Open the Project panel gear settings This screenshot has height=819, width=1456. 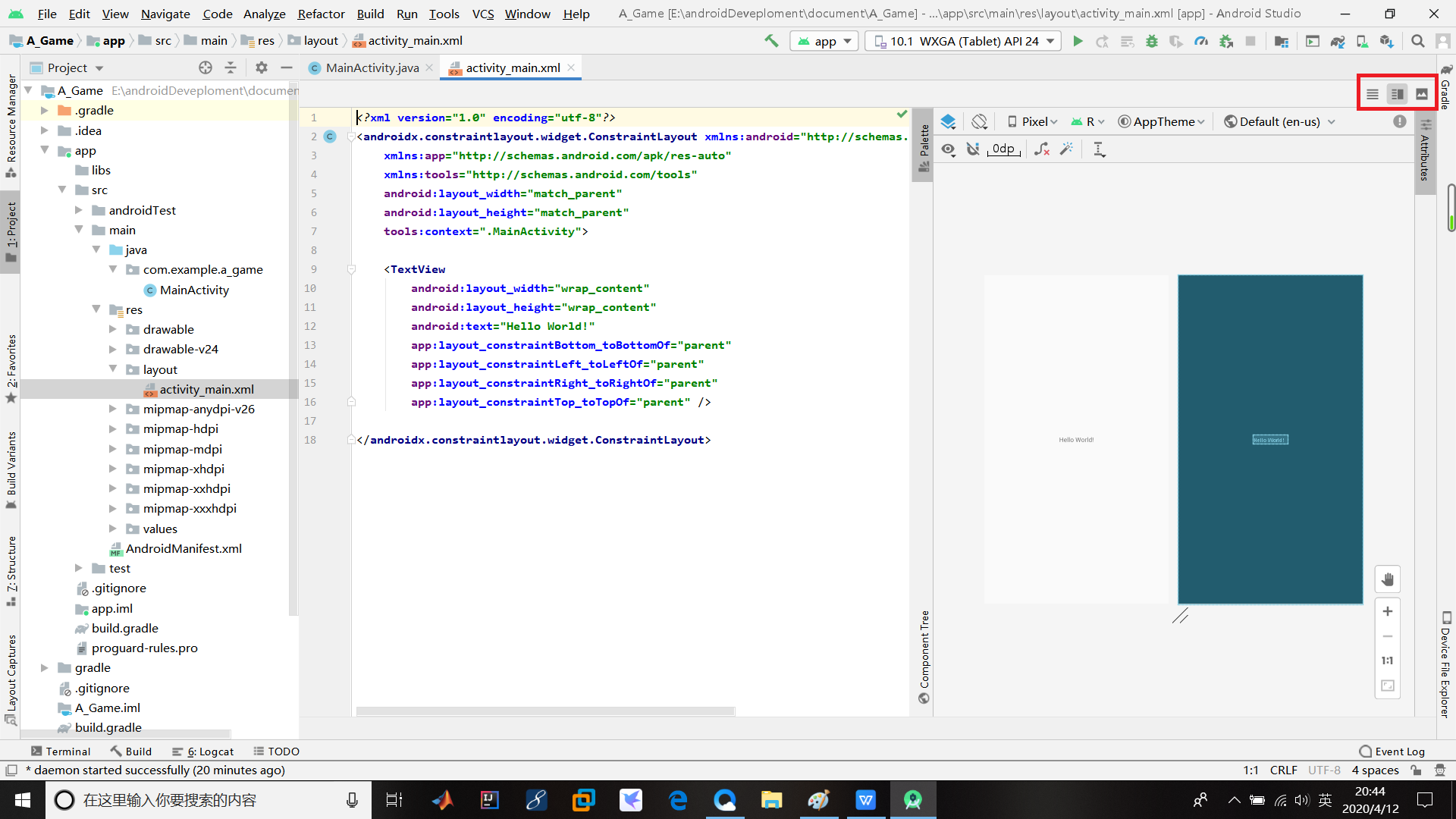(x=262, y=67)
